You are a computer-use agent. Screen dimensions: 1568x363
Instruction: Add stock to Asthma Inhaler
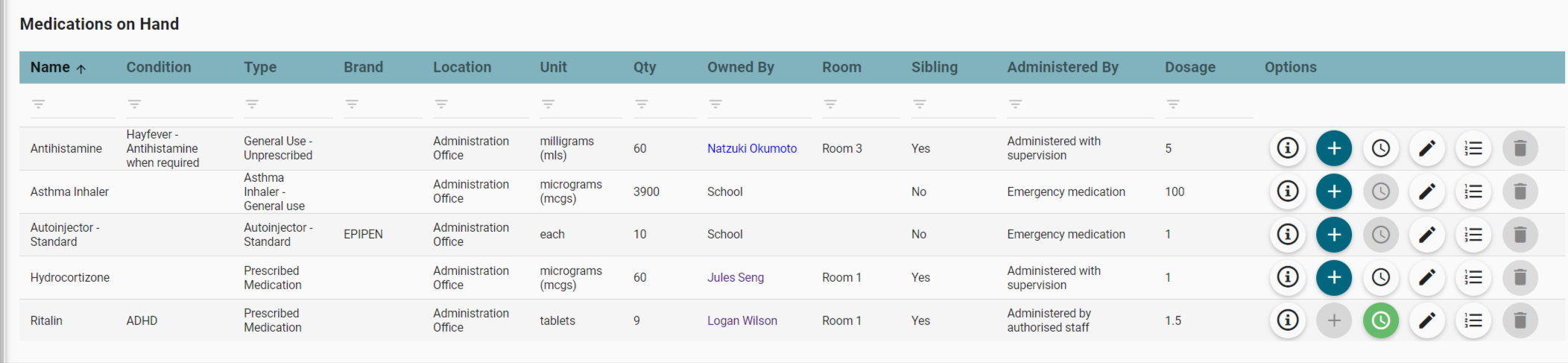[1333, 192]
